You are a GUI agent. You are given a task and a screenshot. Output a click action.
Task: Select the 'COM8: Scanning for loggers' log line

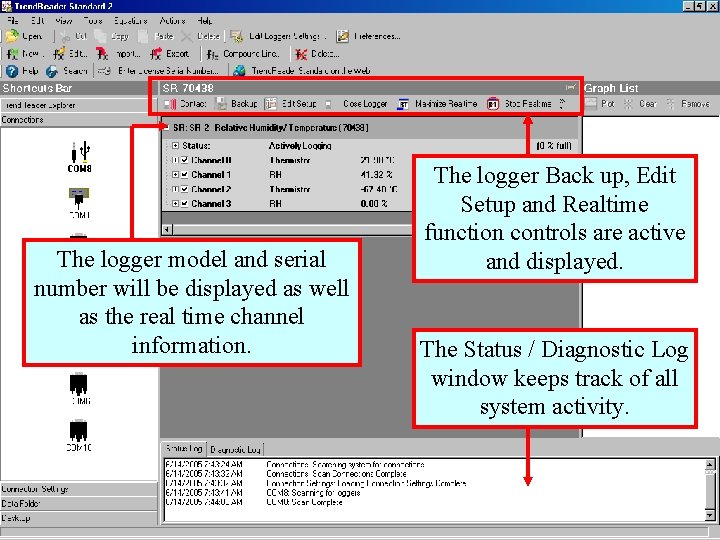point(313,493)
